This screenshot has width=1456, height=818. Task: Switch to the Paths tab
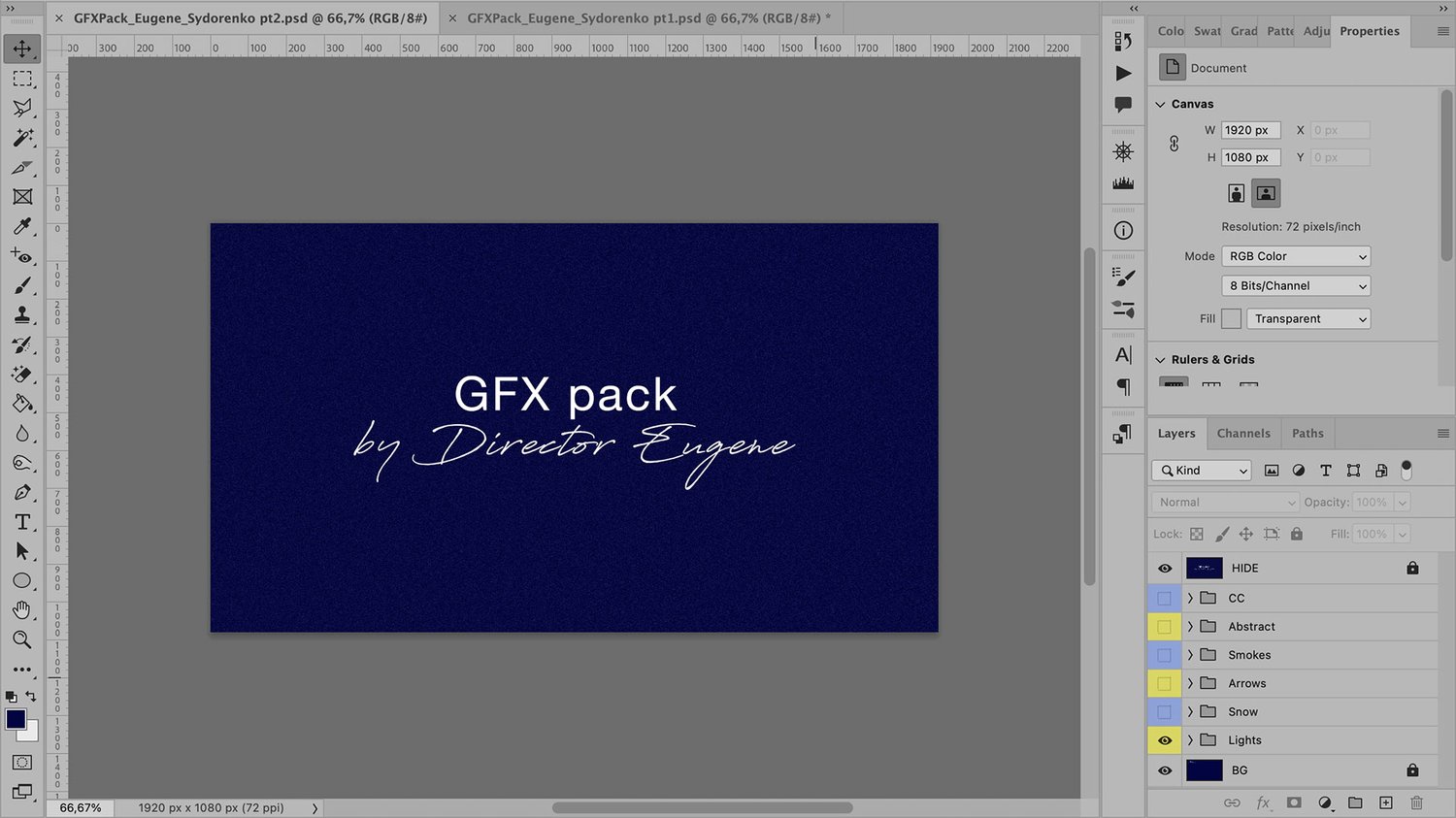tap(1307, 434)
